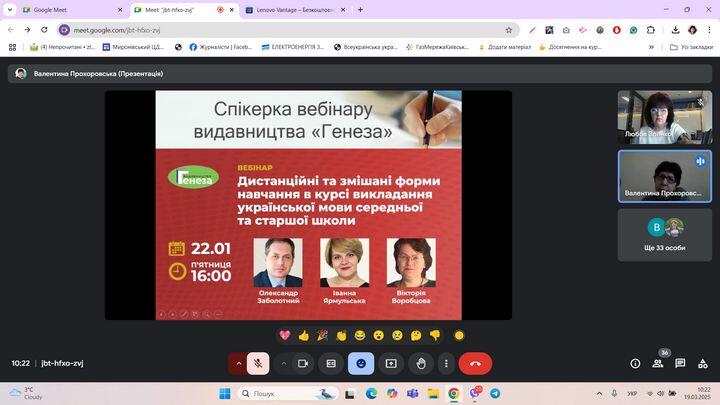The height and width of the screenshot is (405, 720).
Task: Open Любов video tile
Action: [664, 117]
